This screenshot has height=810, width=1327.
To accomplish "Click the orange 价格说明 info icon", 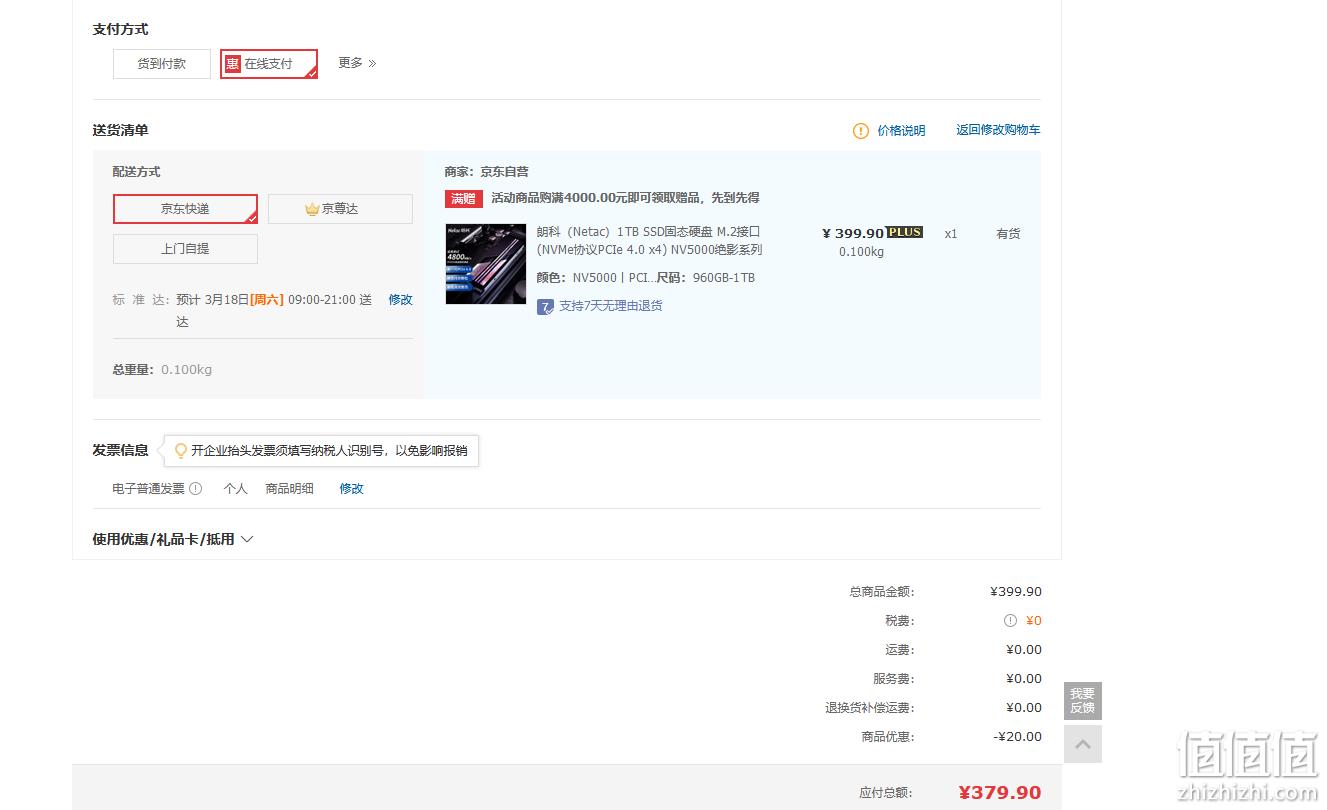I will 861,131.
